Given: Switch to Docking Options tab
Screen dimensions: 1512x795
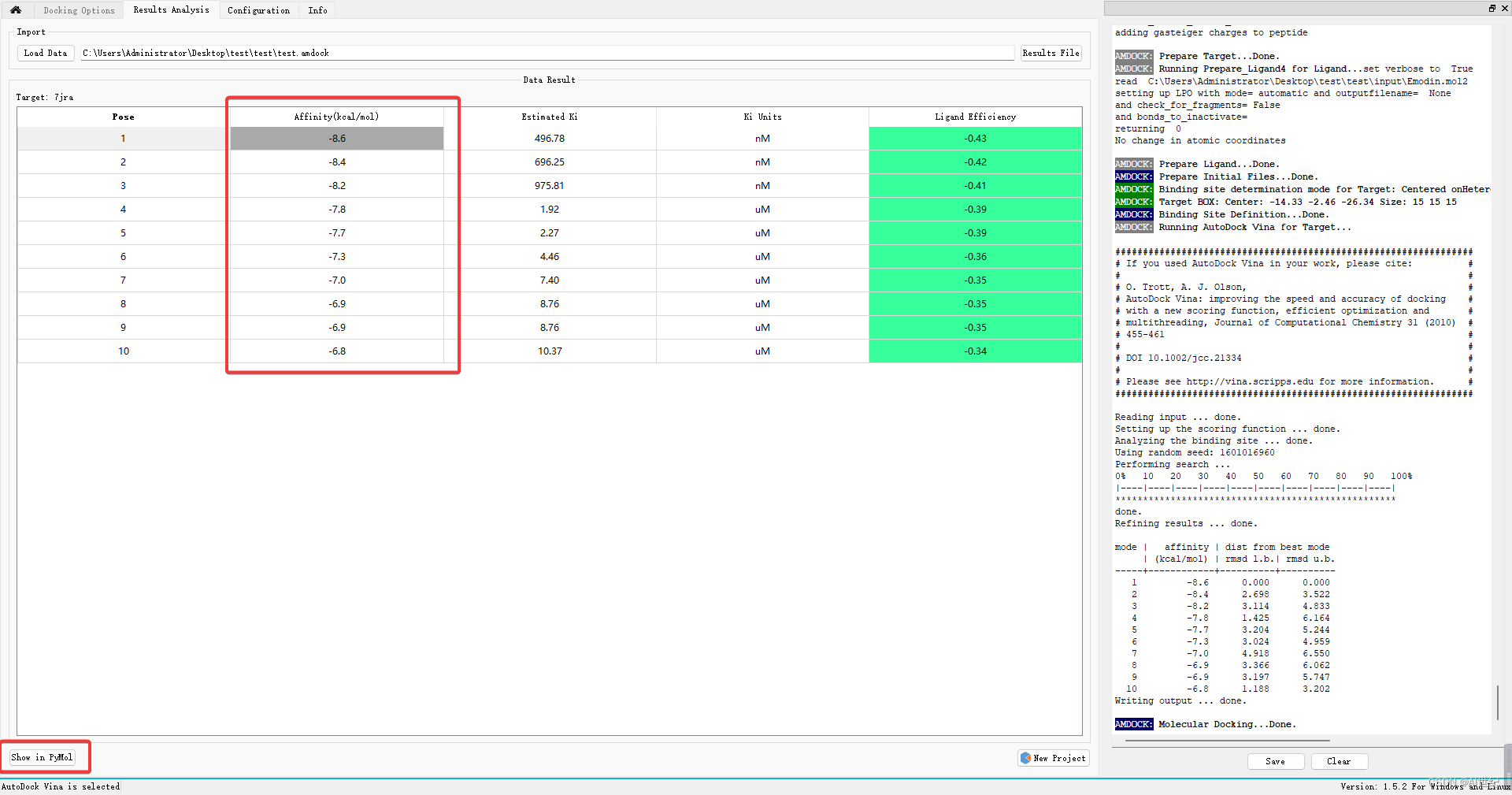Looking at the screenshot, I should [x=79, y=10].
